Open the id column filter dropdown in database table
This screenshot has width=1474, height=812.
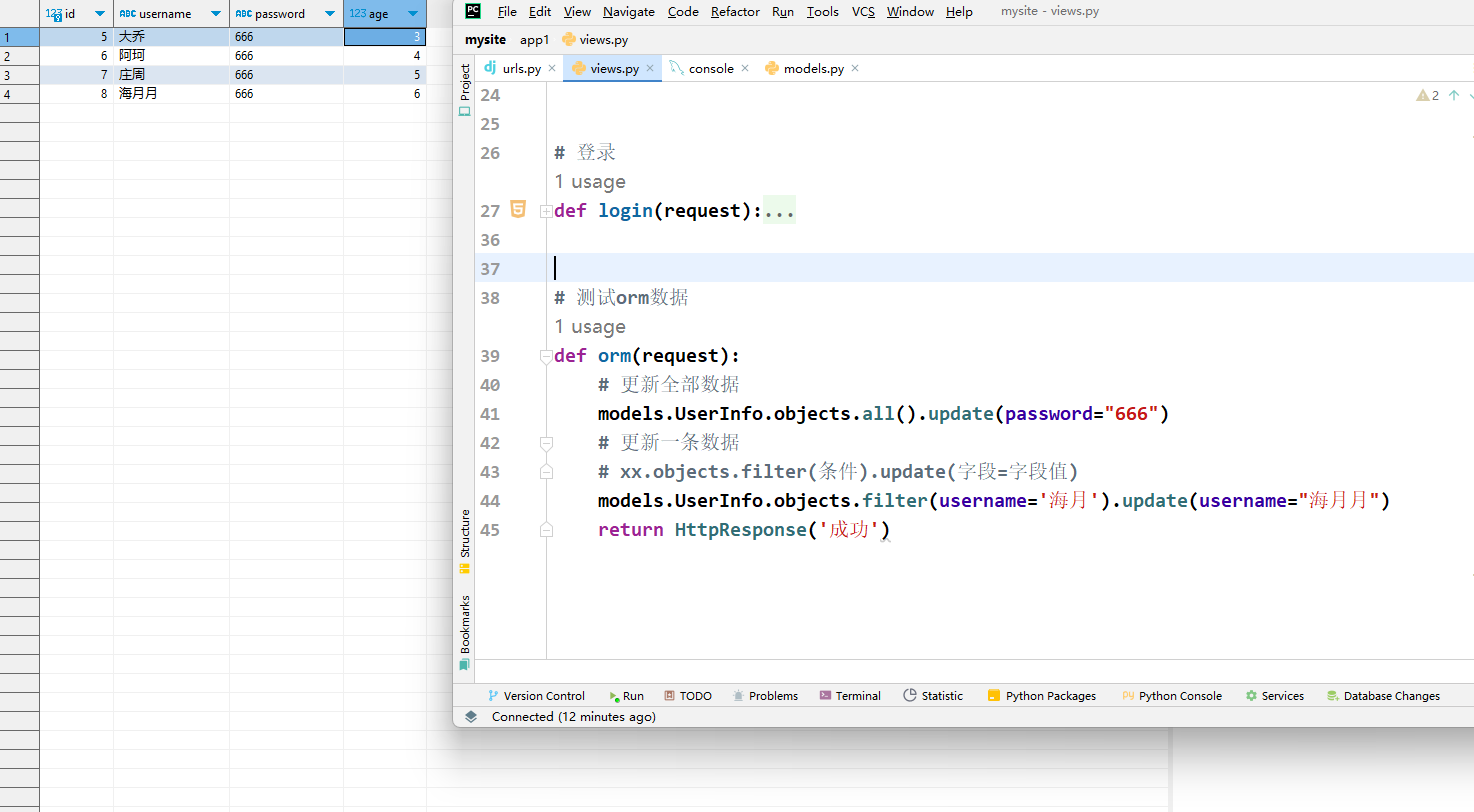pos(100,14)
